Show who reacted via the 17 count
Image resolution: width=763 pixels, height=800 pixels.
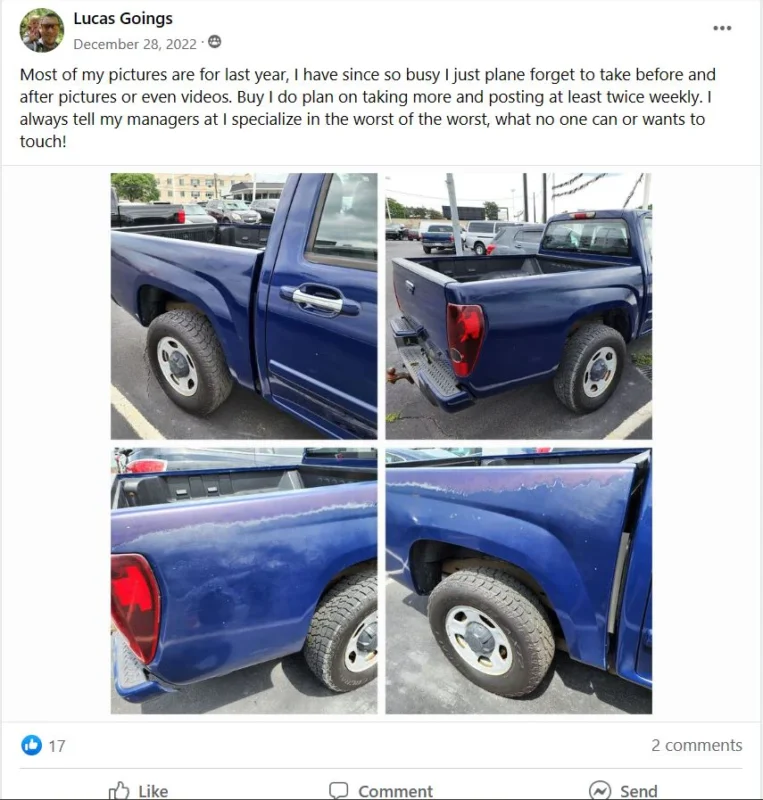pos(57,746)
